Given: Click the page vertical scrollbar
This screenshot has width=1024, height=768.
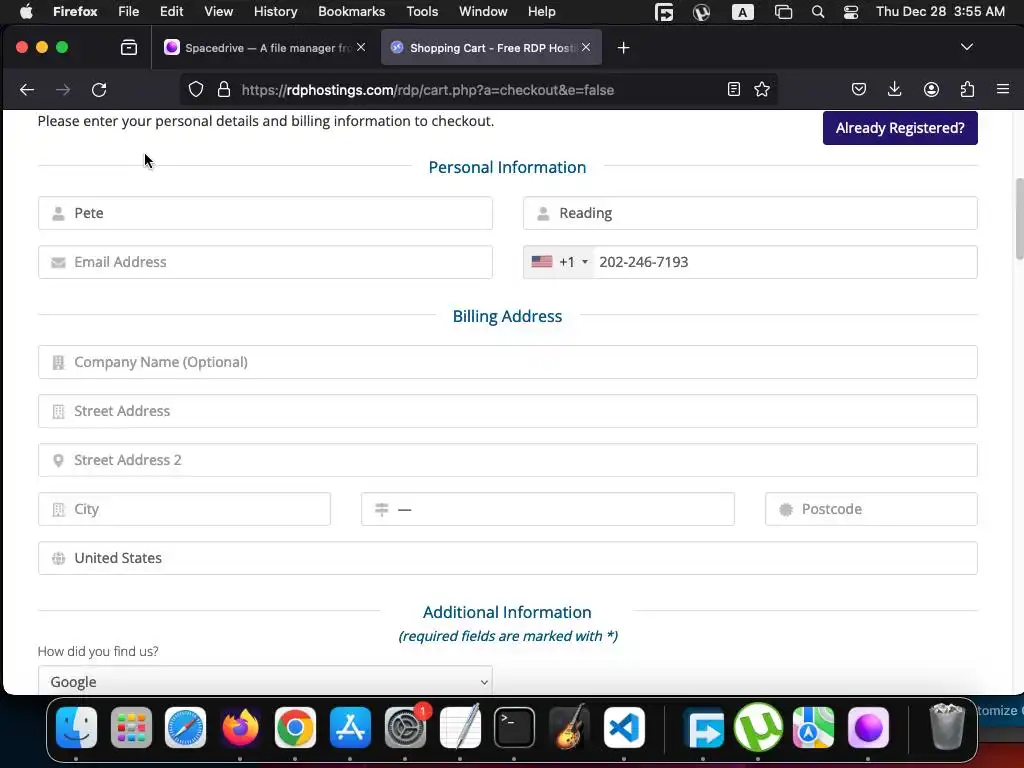Looking at the screenshot, I should pyautogui.click(x=1019, y=219).
